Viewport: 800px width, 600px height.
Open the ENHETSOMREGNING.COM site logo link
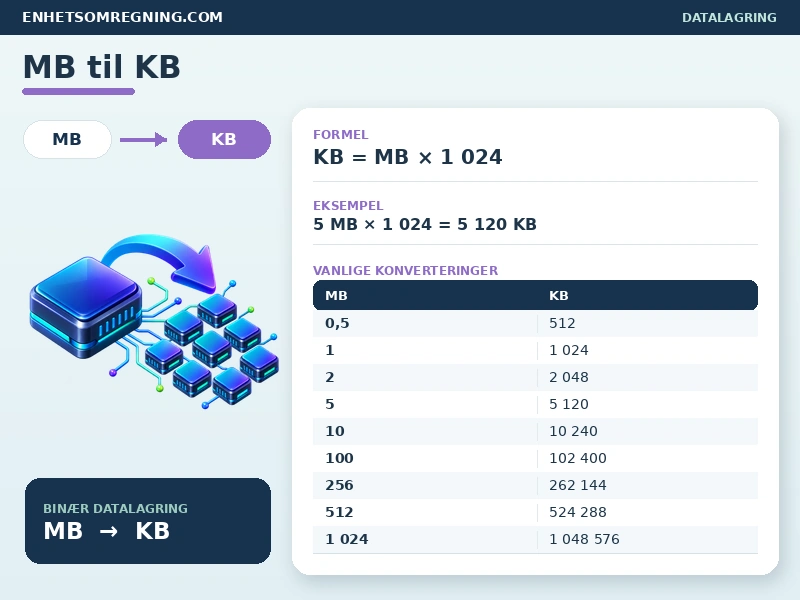[x=122, y=17]
